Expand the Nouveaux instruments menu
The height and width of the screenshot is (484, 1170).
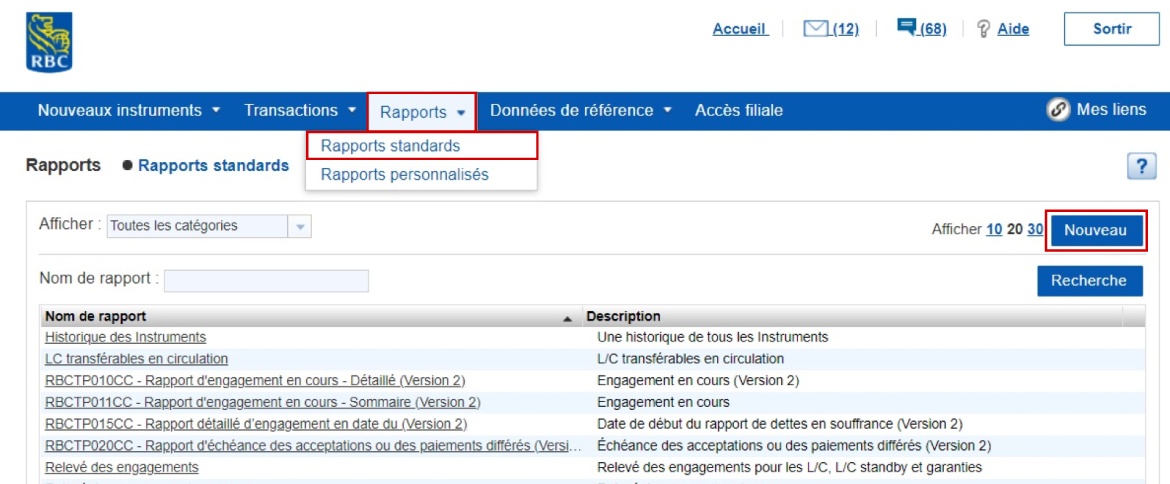[x=129, y=110]
